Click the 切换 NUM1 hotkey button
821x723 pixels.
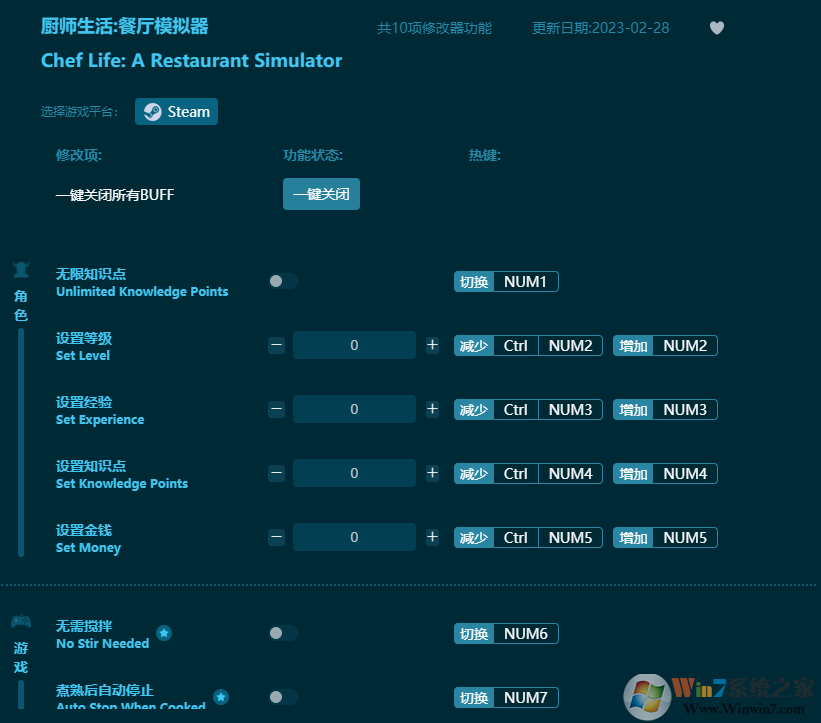pos(506,282)
